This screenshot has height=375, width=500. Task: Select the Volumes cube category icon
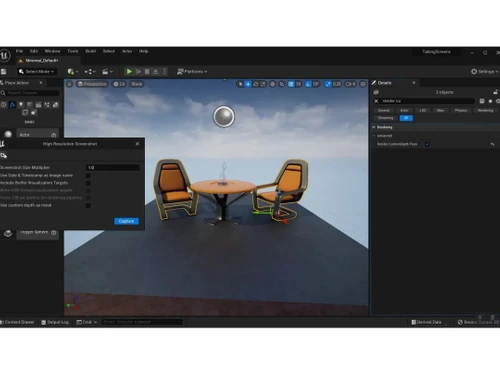pos(25,113)
